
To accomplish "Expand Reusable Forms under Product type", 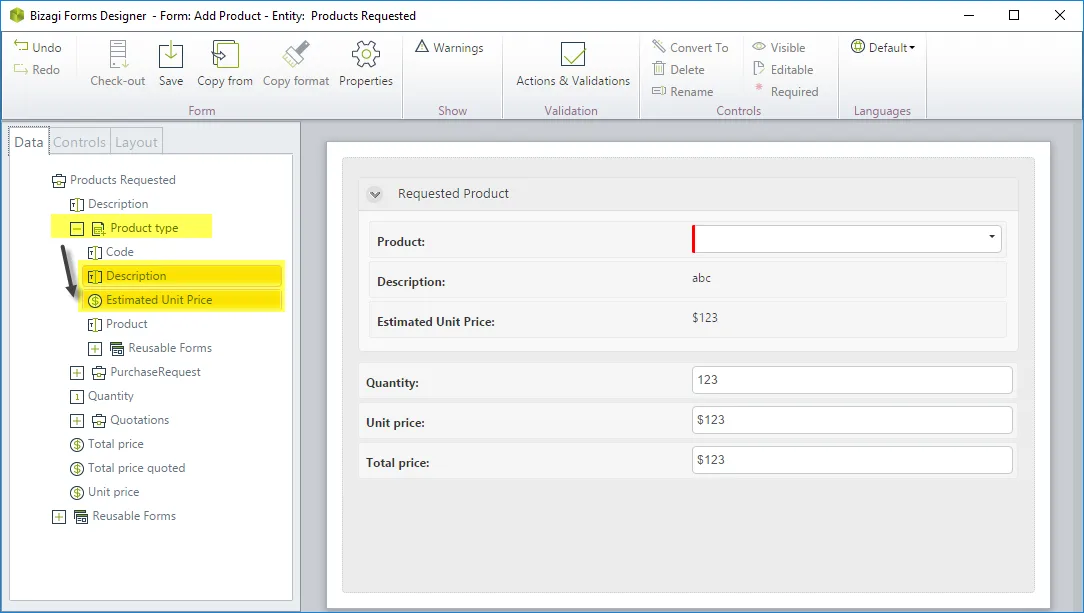I will click(95, 348).
